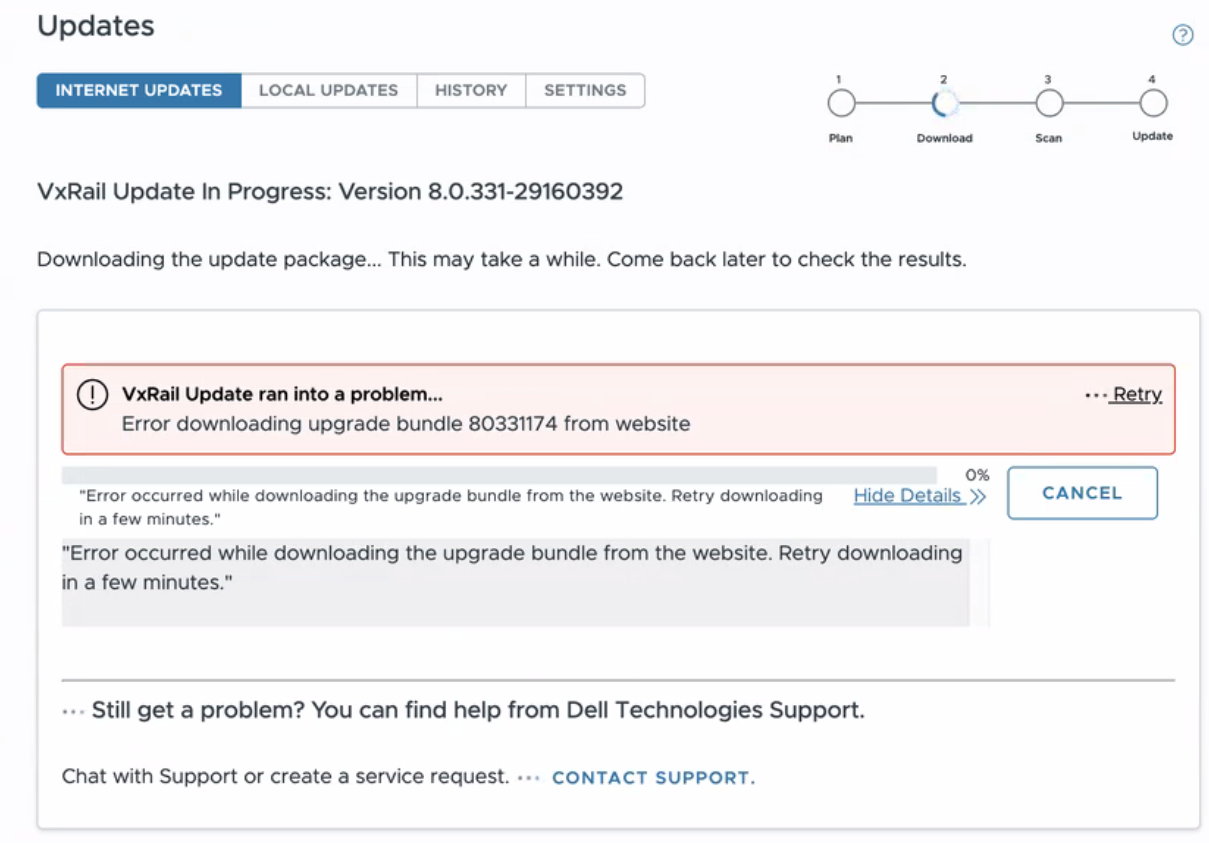
Task: Select the Internet Updates tab
Action: point(139,90)
